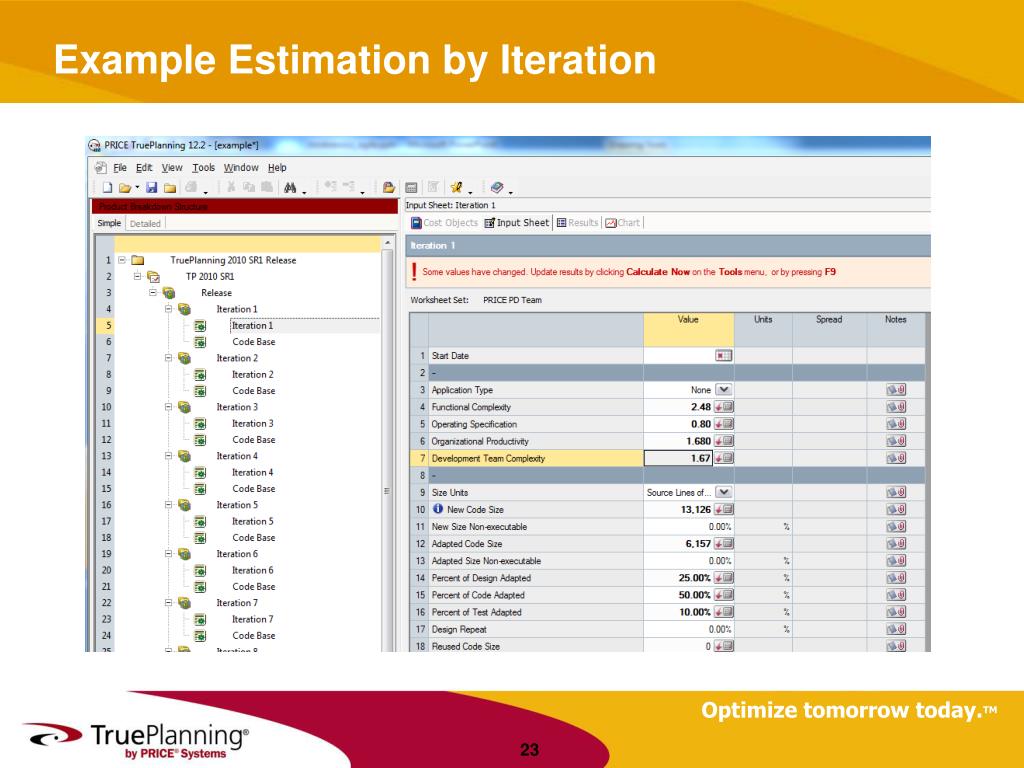Click the Reused Code Size row label

tap(466, 647)
